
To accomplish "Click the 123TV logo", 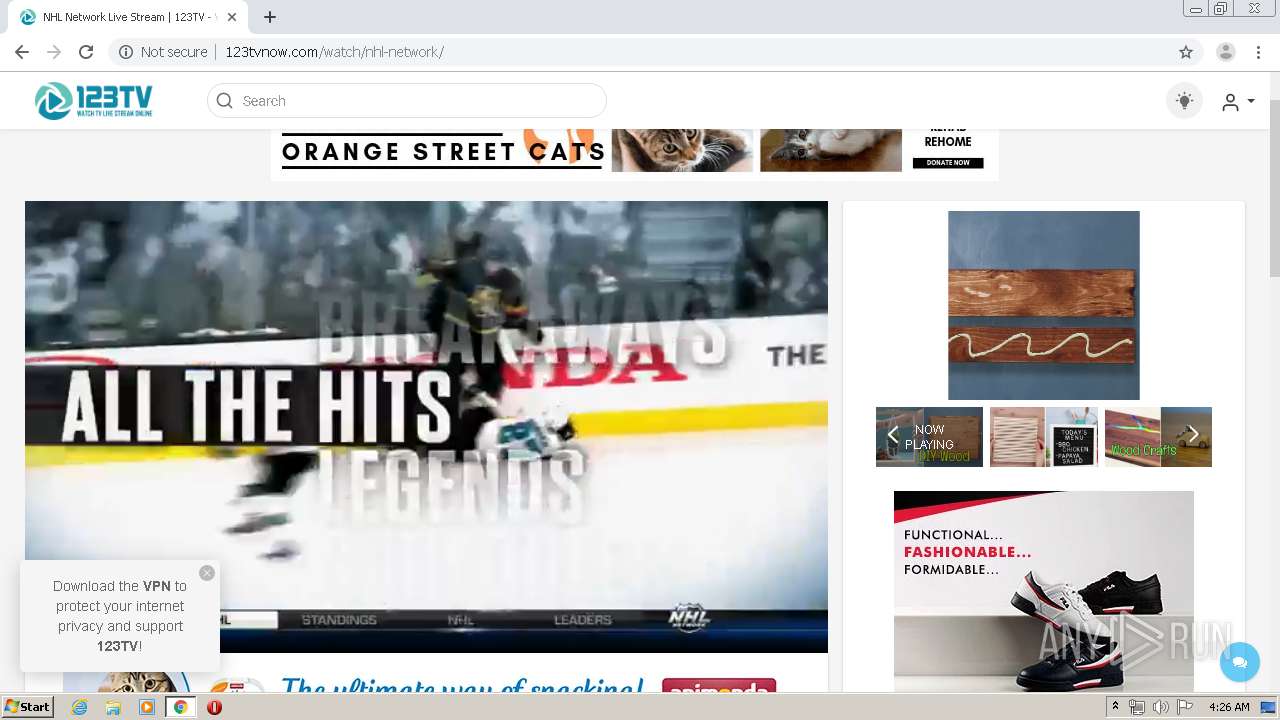I will click(93, 100).
